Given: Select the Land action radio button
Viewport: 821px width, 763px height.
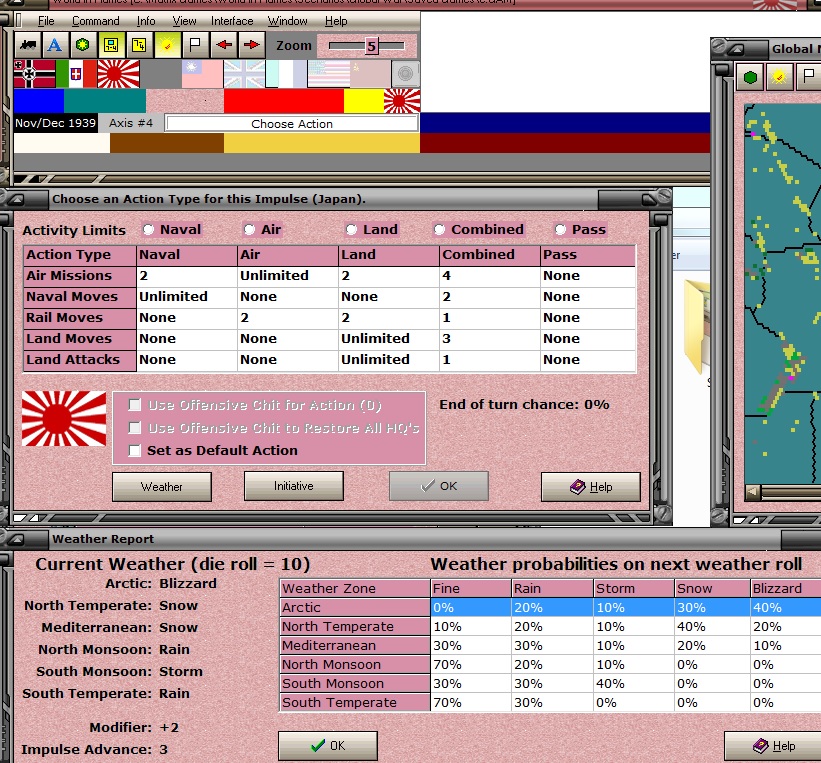Looking at the screenshot, I should (351, 229).
